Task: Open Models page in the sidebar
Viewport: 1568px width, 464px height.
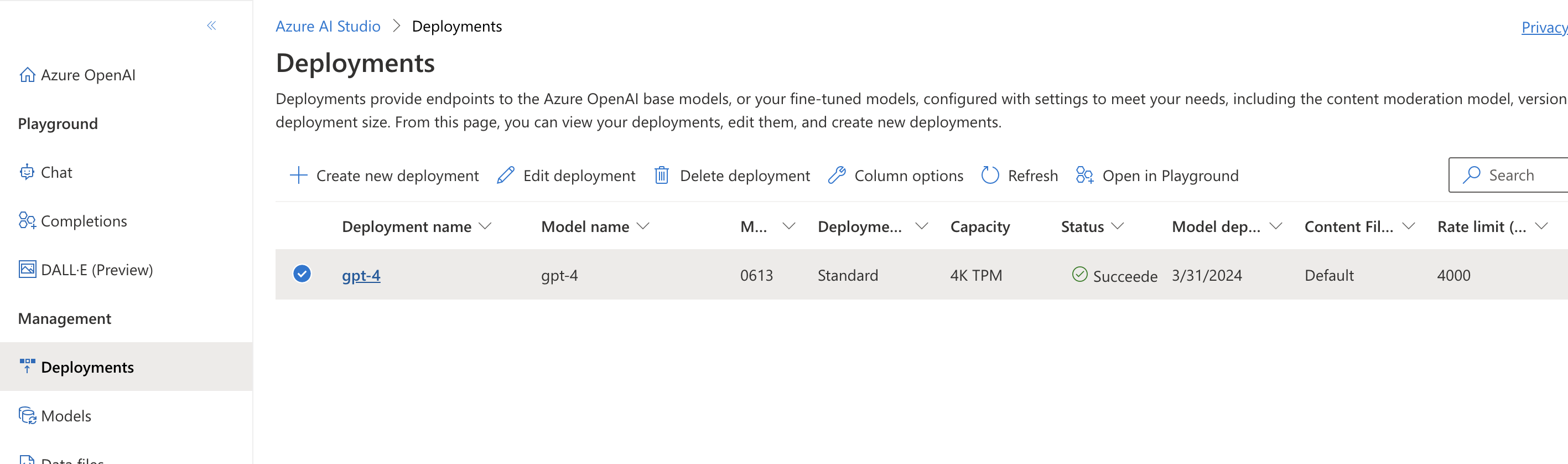Action: (66, 416)
